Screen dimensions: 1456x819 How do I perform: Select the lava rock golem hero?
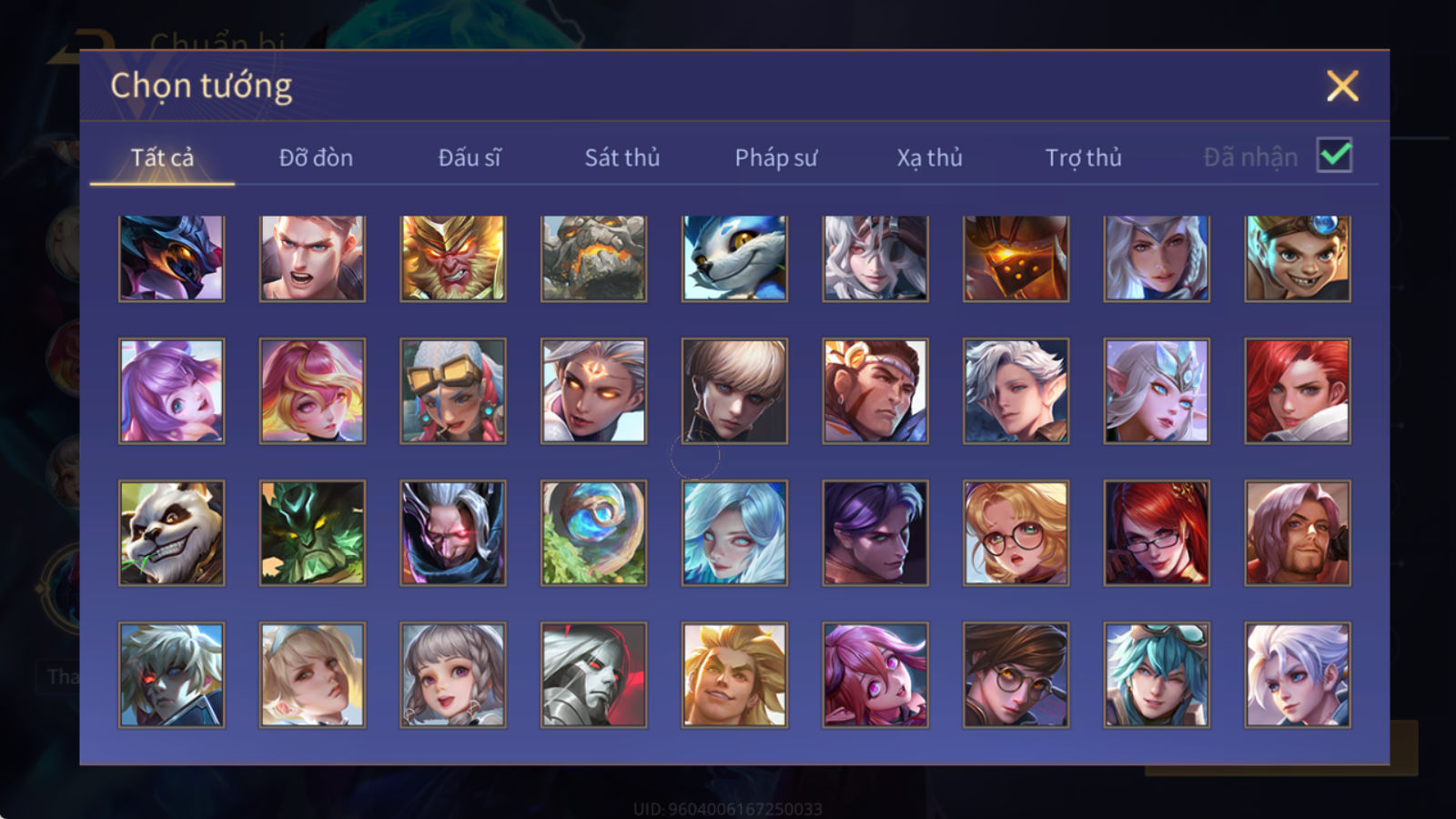coord(593,258)
